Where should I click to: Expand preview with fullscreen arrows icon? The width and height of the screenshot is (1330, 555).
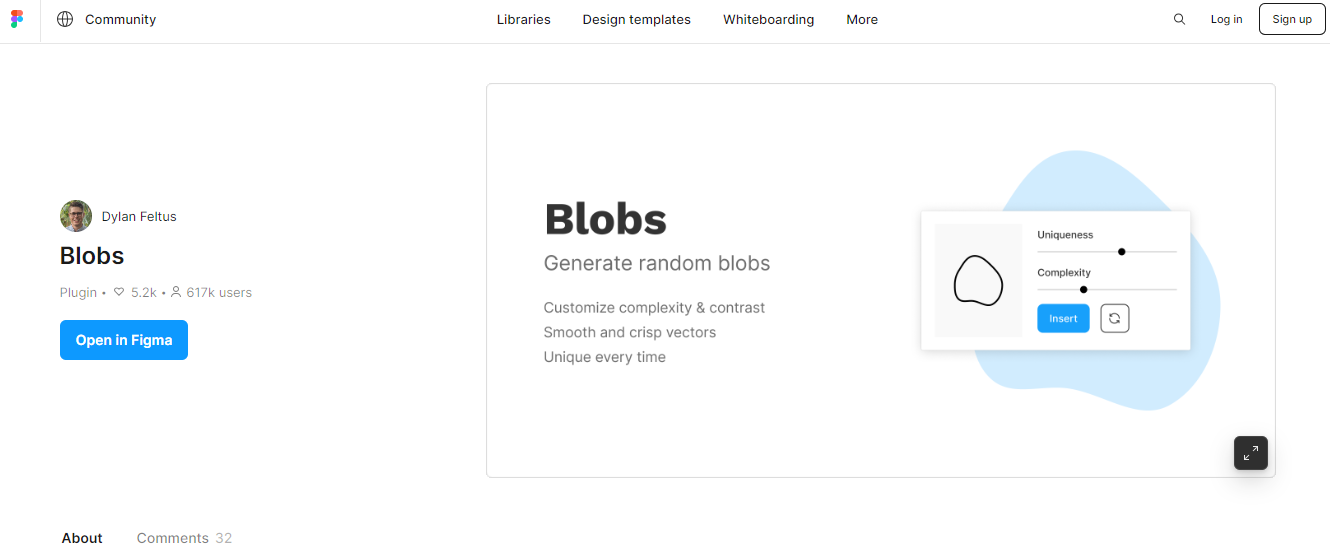point(1251,453)
